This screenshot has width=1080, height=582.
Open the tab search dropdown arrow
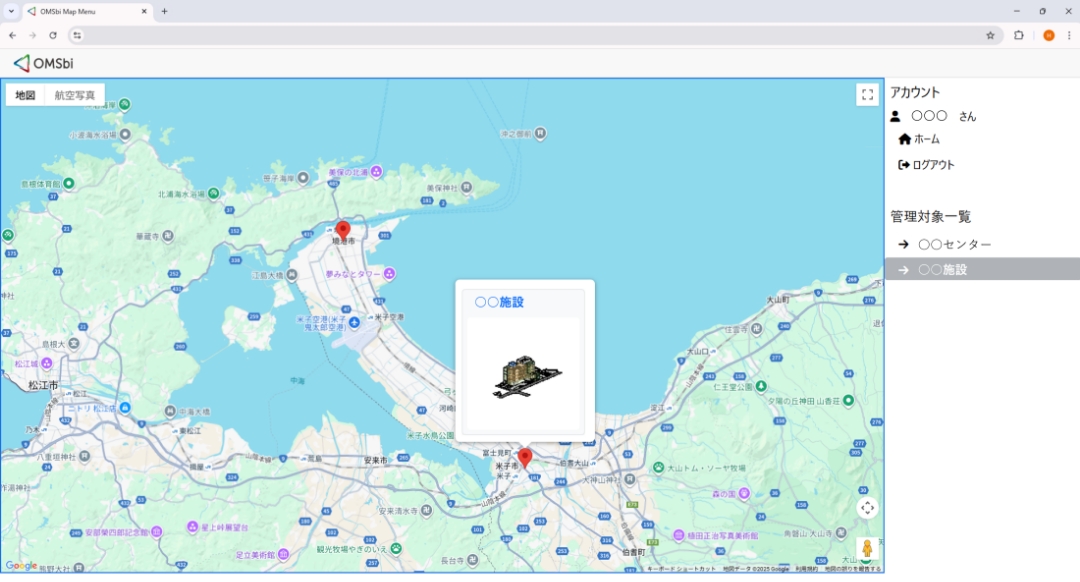coord(10,11)
